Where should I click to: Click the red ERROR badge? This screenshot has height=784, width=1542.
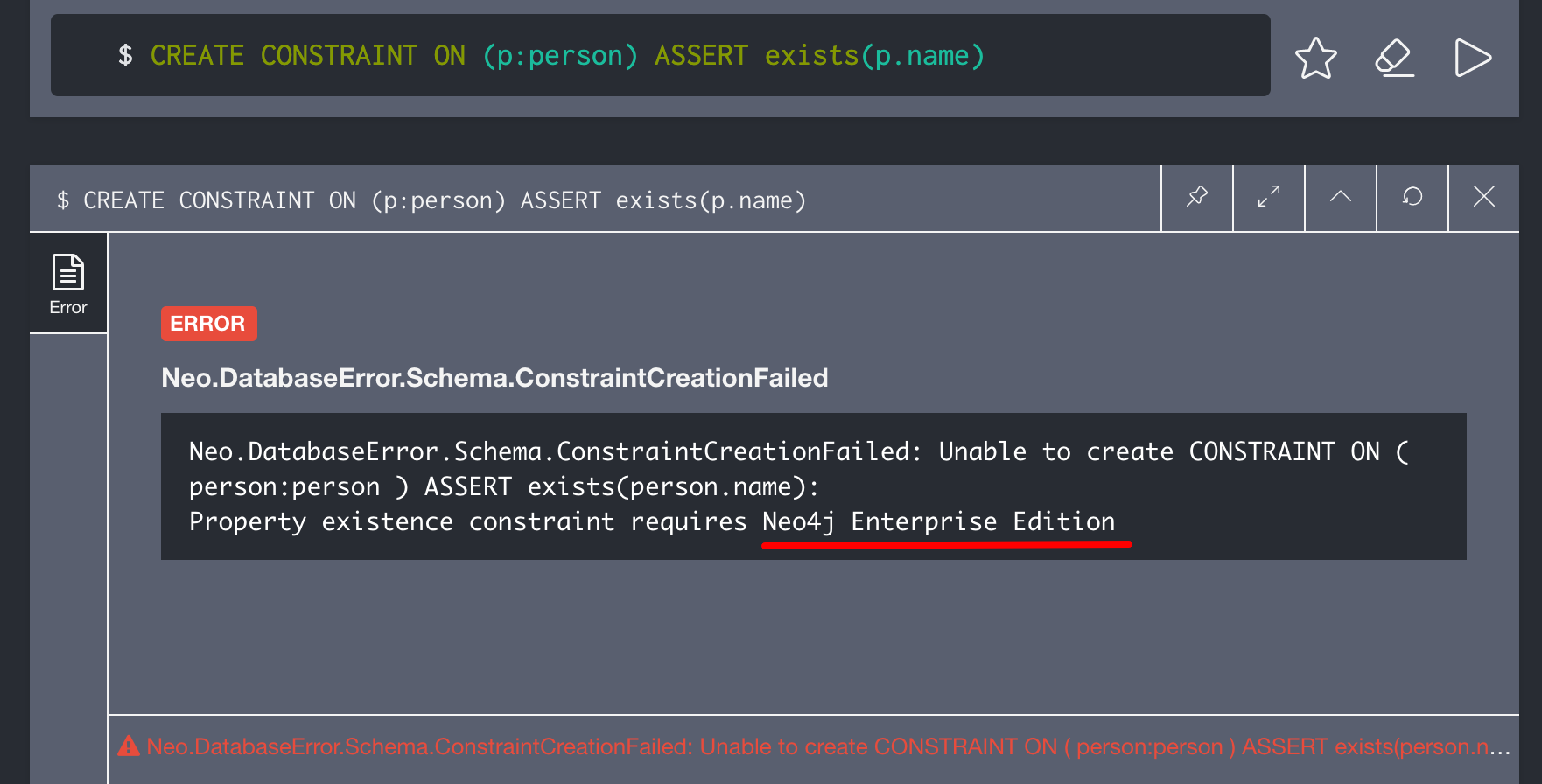point(208,324)
